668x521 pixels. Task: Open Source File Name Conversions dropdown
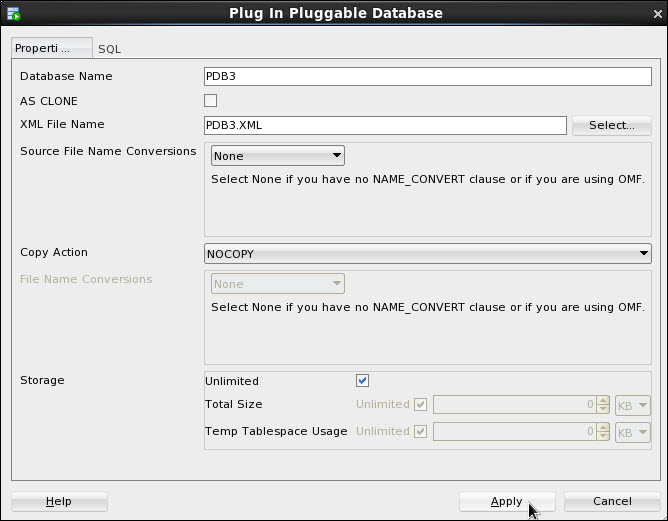tap(278, 156)
